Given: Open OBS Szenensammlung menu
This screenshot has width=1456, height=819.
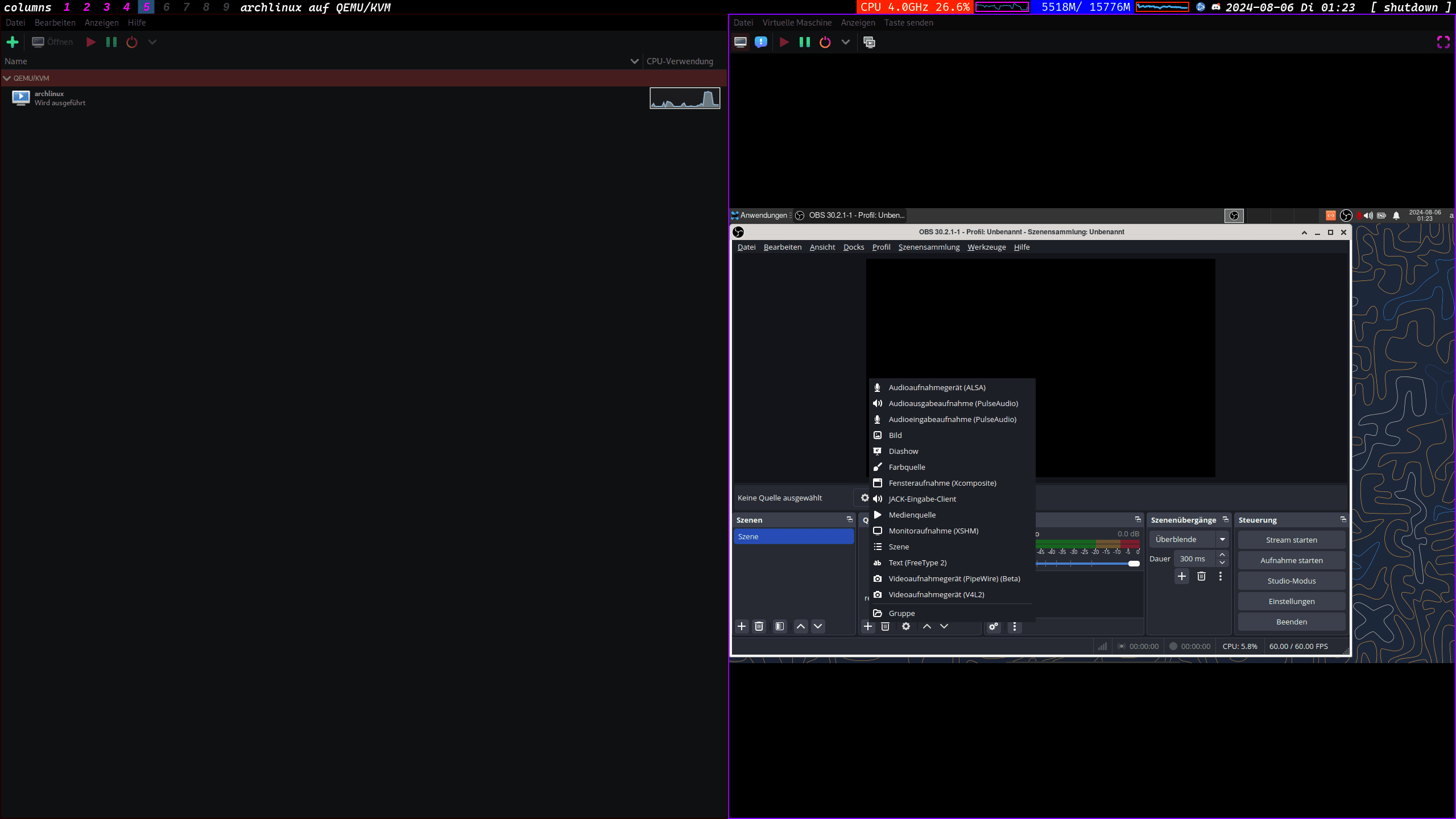Looking at the screenshot, I should pos(929,247).
